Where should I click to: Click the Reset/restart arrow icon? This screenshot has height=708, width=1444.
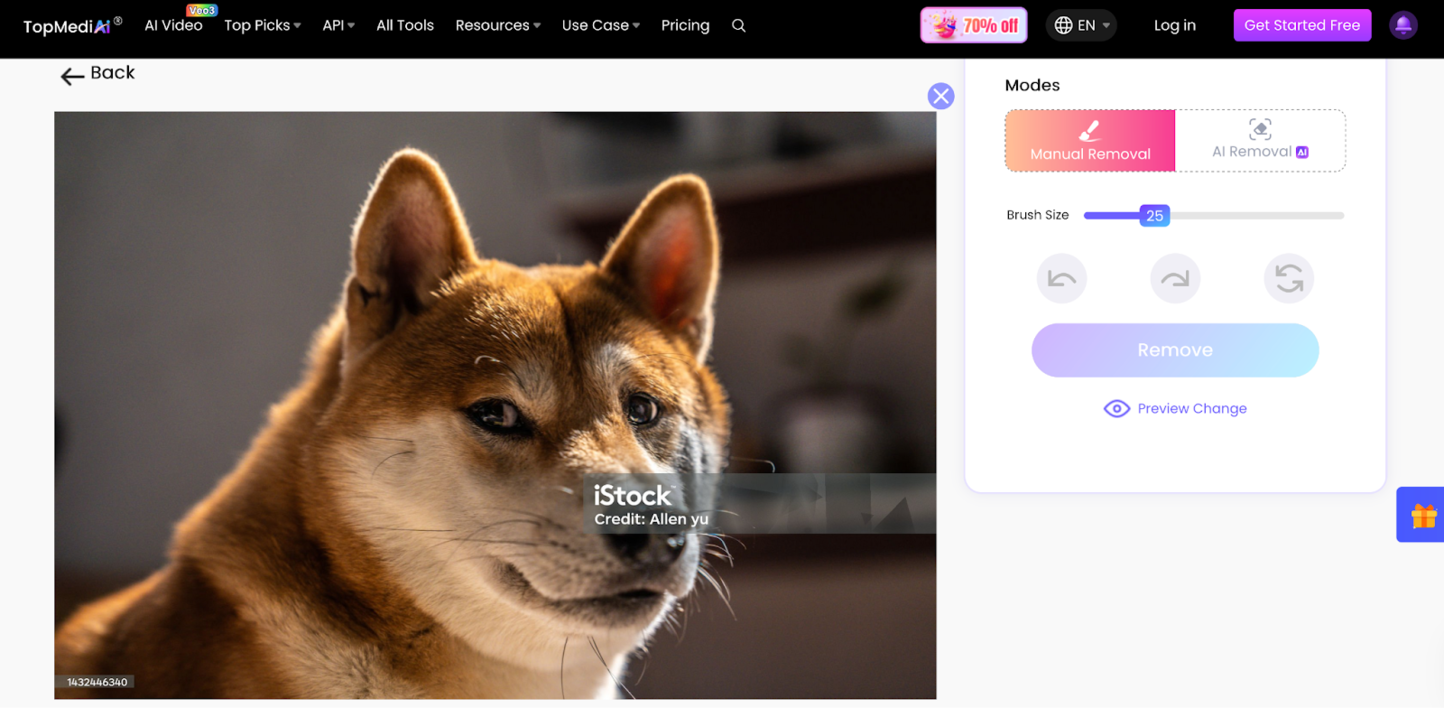click(x=1289, y=278)
